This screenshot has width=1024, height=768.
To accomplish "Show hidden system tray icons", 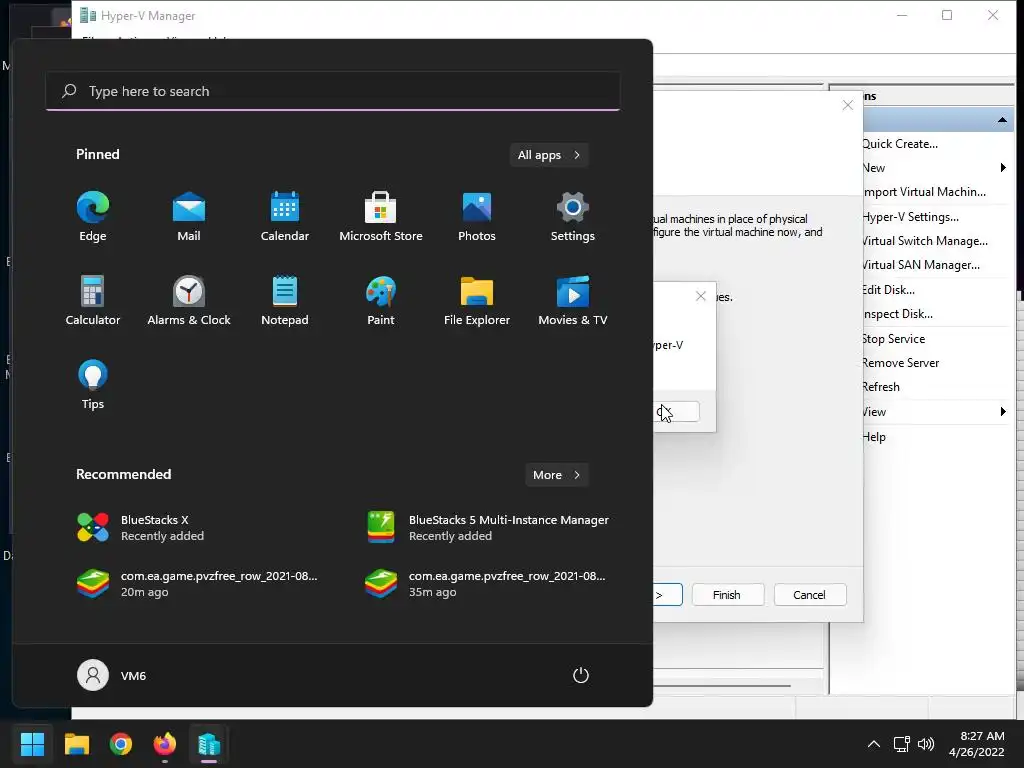I will (x=874, y=744).
